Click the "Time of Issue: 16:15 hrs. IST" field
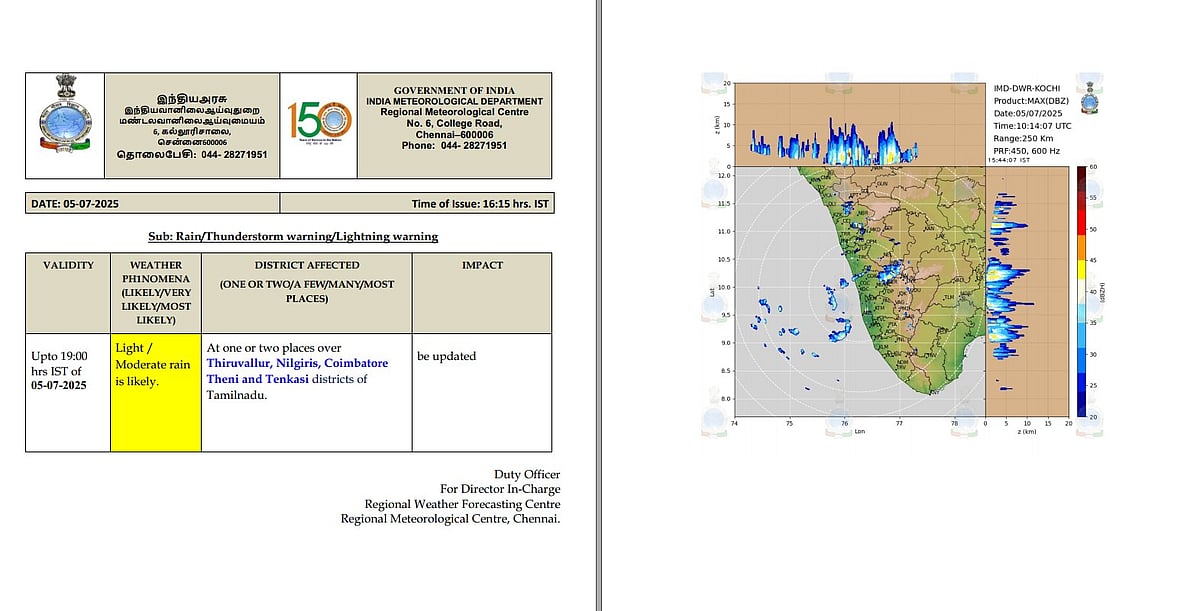 tap(478, 204)
